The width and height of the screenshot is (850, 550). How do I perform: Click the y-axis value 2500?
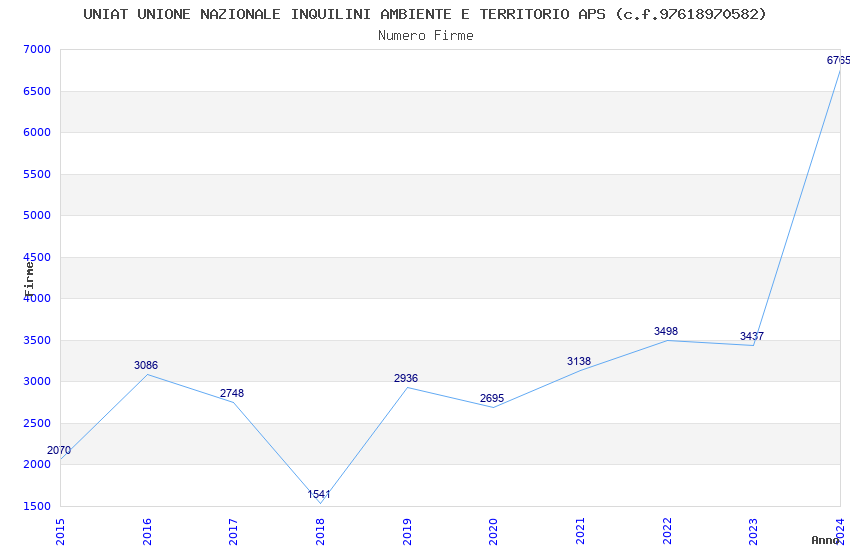[37, 423]
